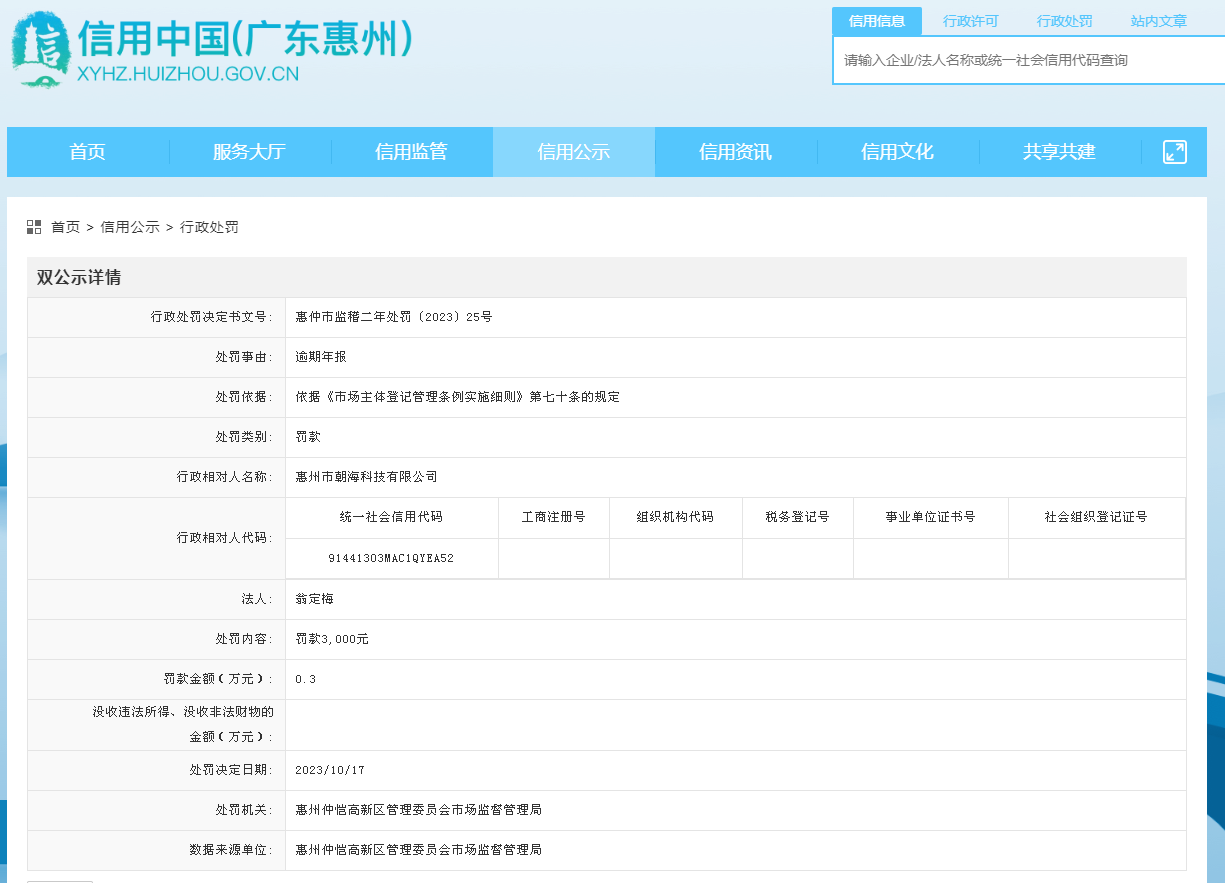
Task: Click the site title 信用中国(广东惠州)
Action: 245,38
